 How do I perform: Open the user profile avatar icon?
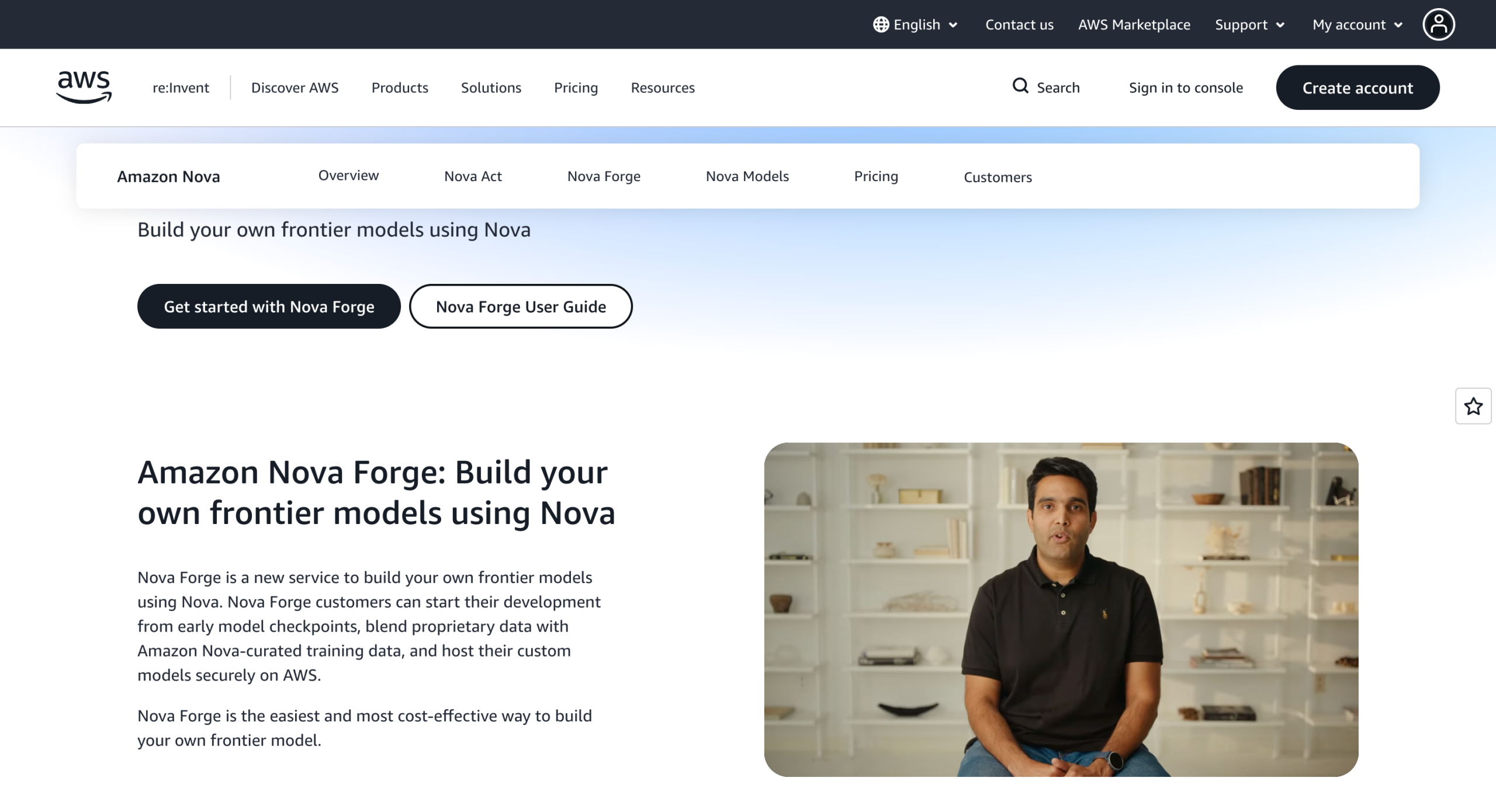point(1438,25)
